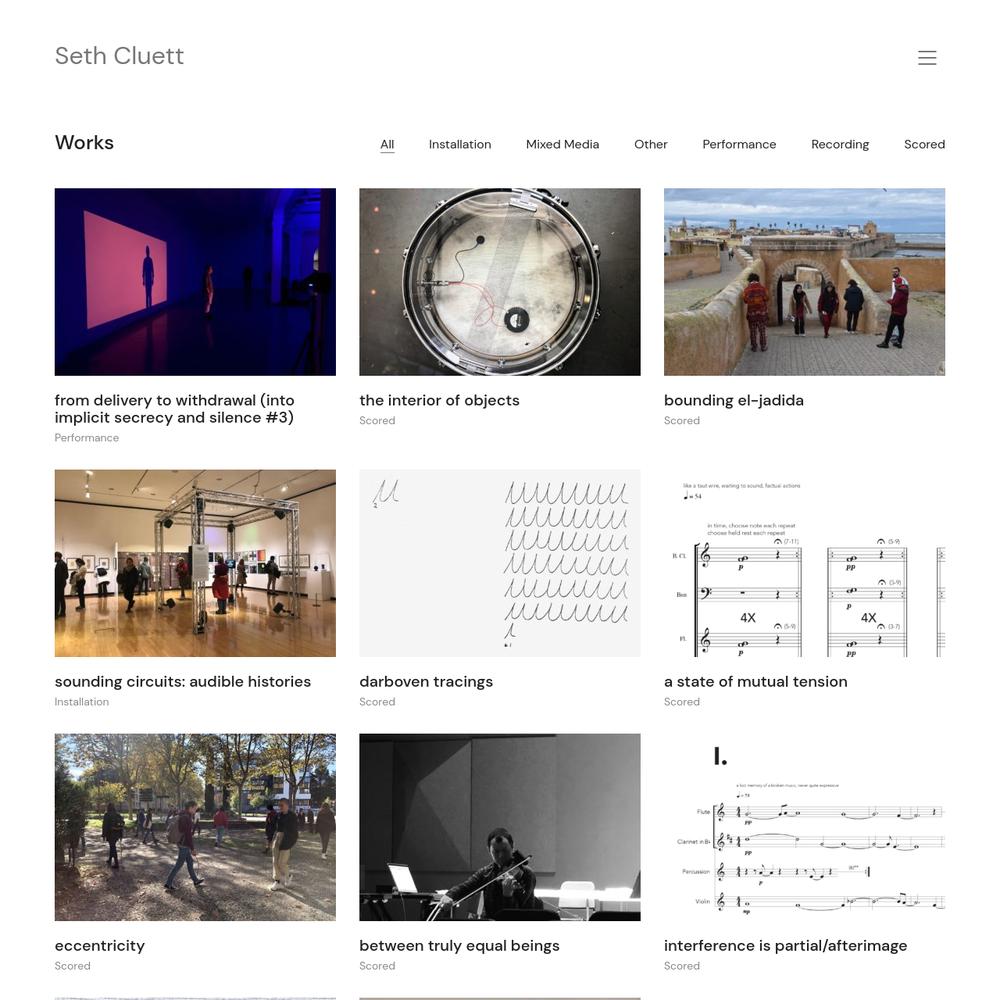
Task: Open the snare drum photo thumbnail
Action: coord(499,281)
